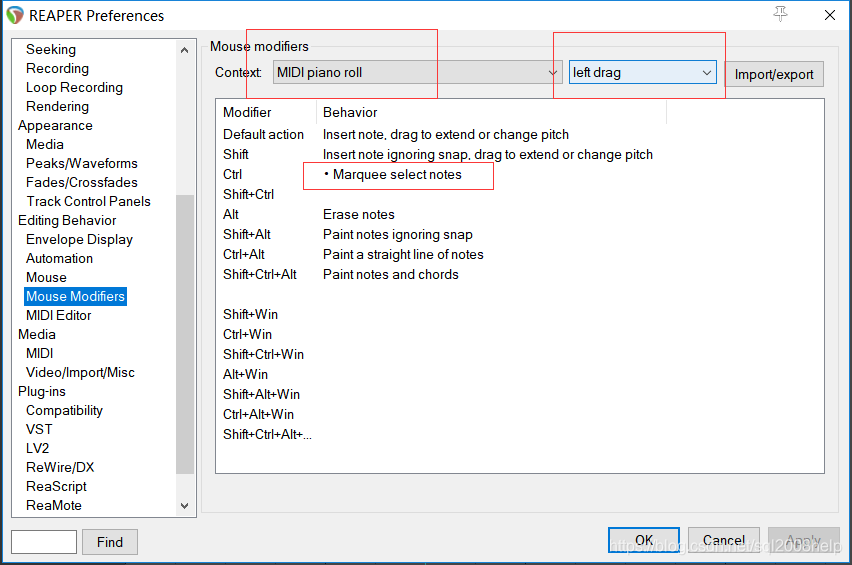Click the OK button
This screenshot has width=852, height=565.
click(644, 540)
